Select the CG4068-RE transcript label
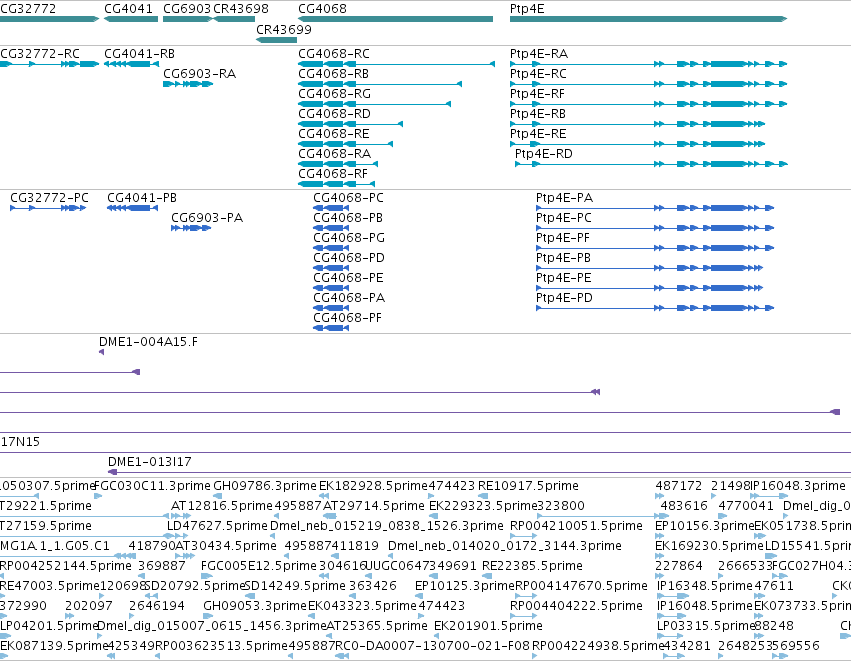Image resolution: width=851 pixels, height=661 pixels. pos(334,134)
